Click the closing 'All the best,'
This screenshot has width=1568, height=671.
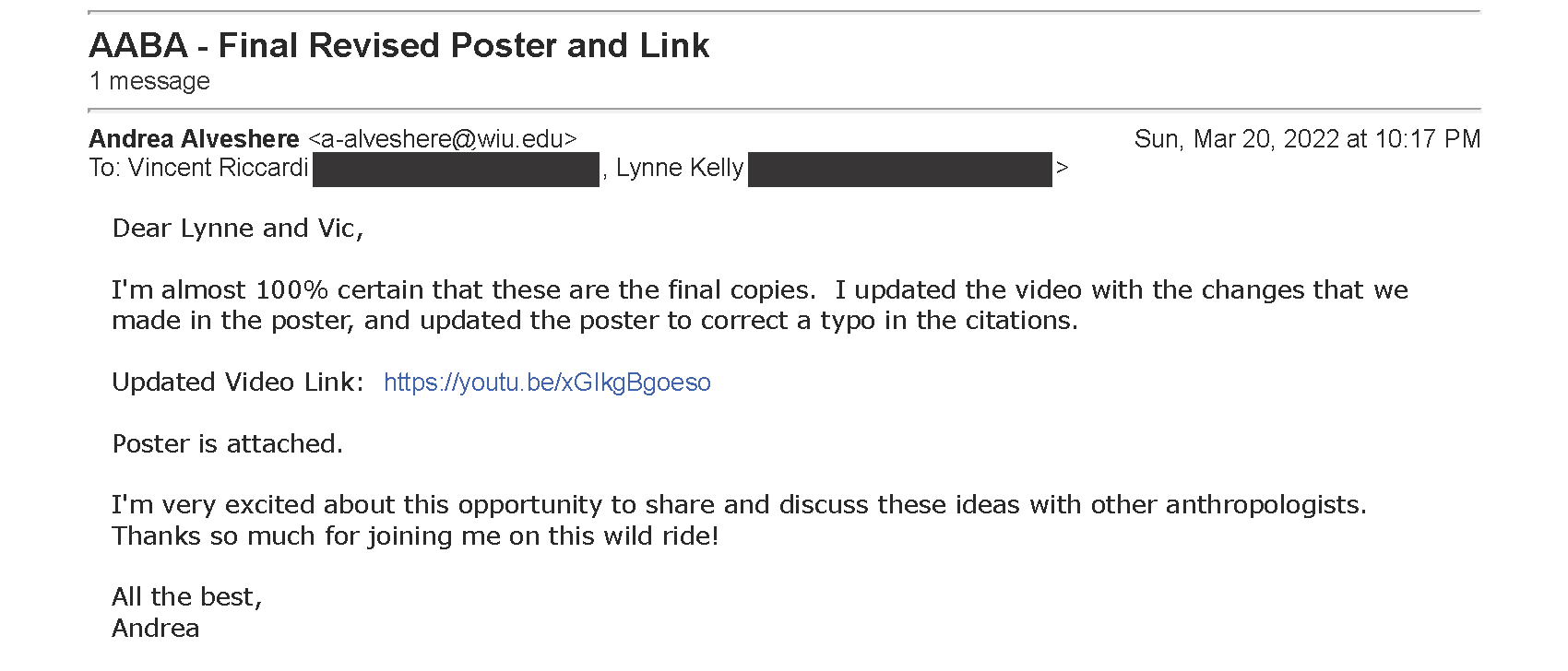pos(187,597)
